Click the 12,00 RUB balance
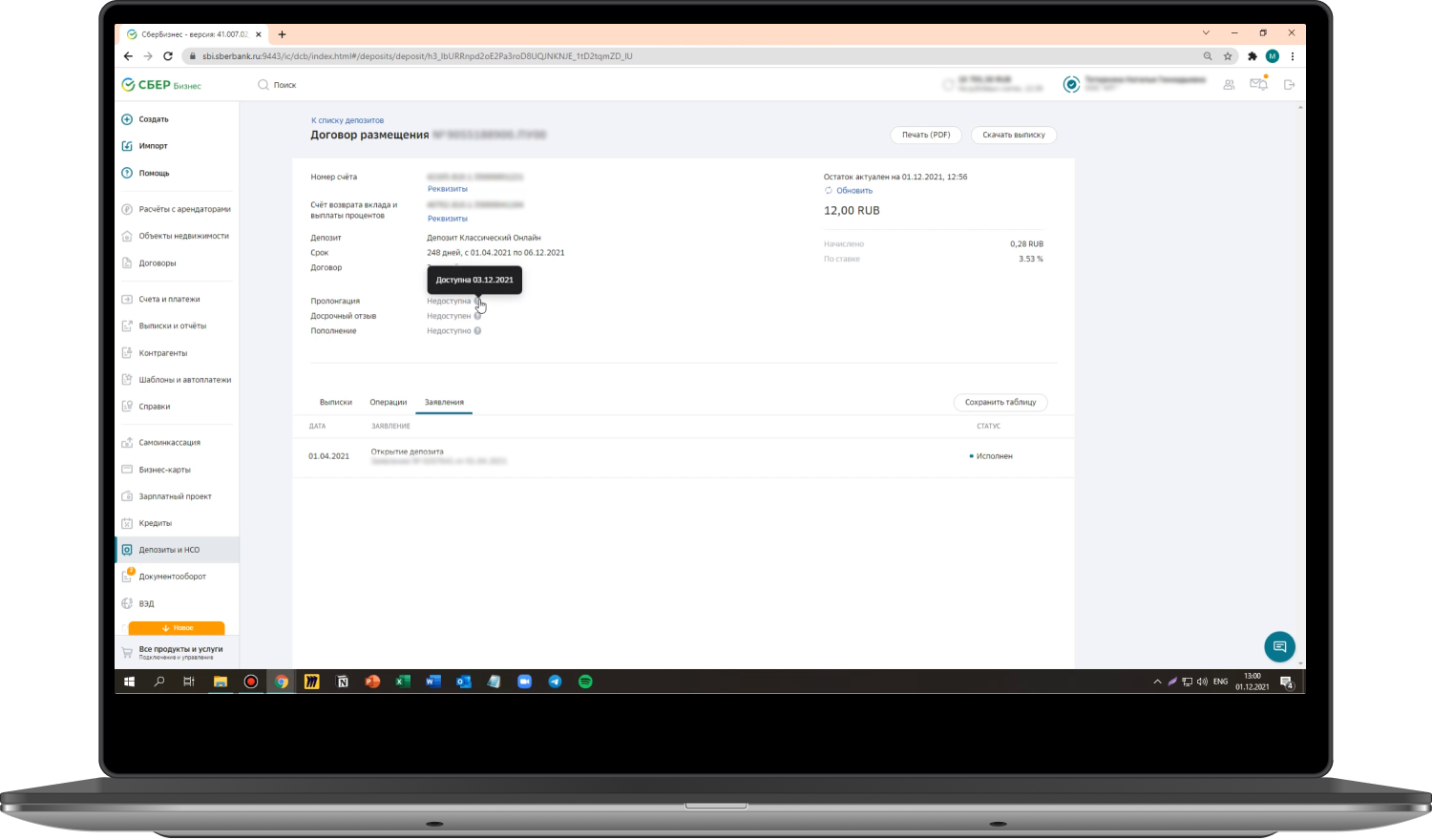This screenshot has height=840, width=1432. [852, 211]
